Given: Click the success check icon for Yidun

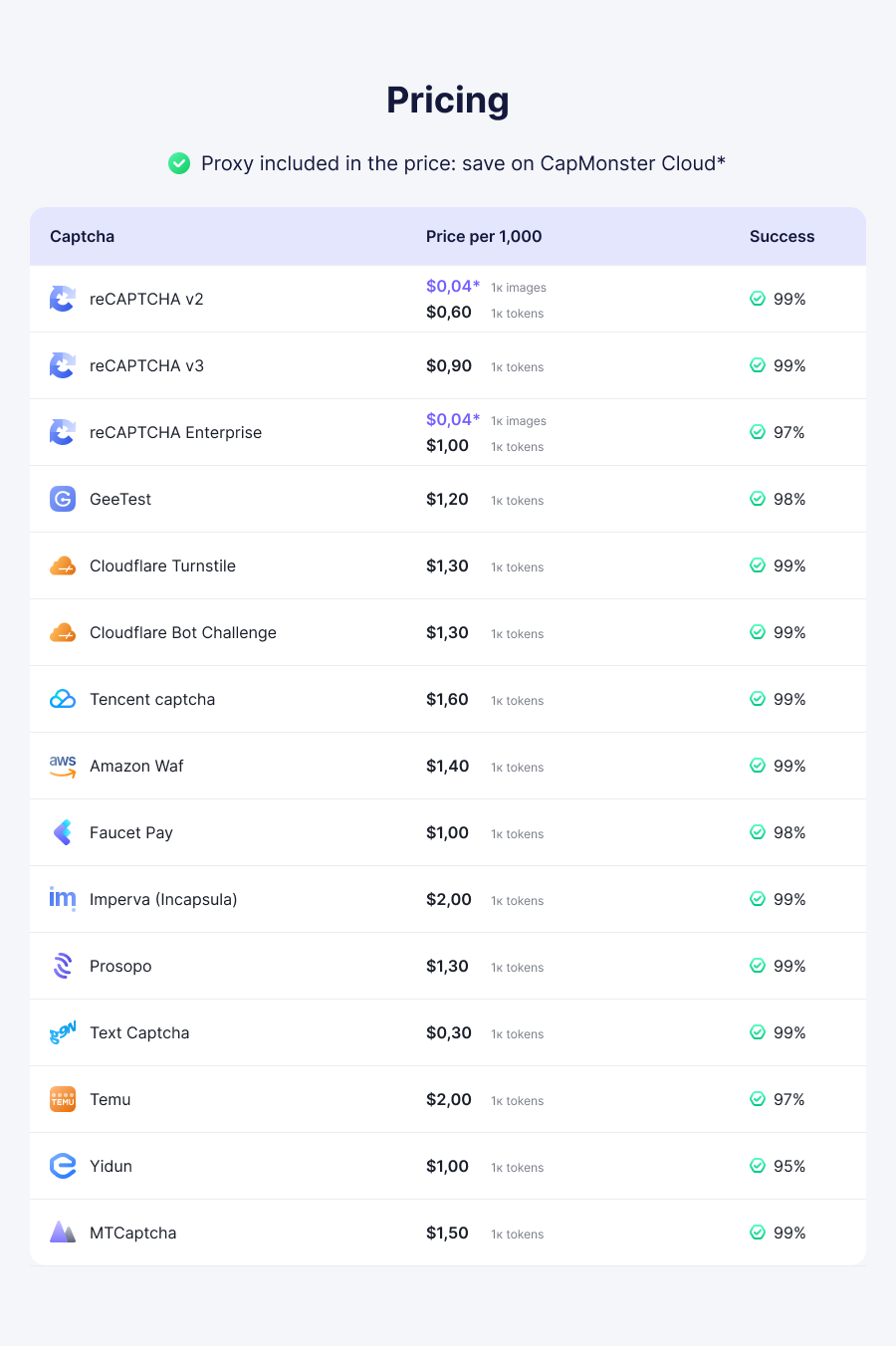Looking at the screenshot, I should [x=758, y=1166].
